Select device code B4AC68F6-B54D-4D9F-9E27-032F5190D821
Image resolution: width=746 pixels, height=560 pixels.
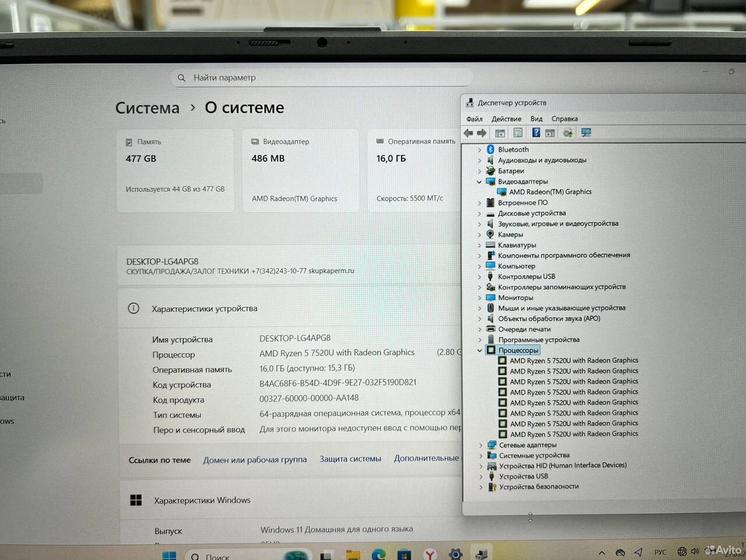click(338, 383)
